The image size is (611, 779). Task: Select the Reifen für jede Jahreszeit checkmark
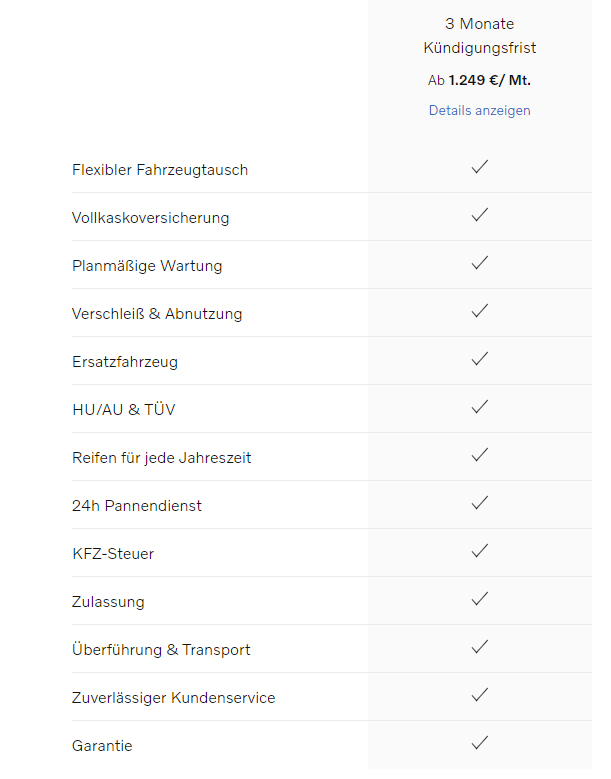[480, 455]
